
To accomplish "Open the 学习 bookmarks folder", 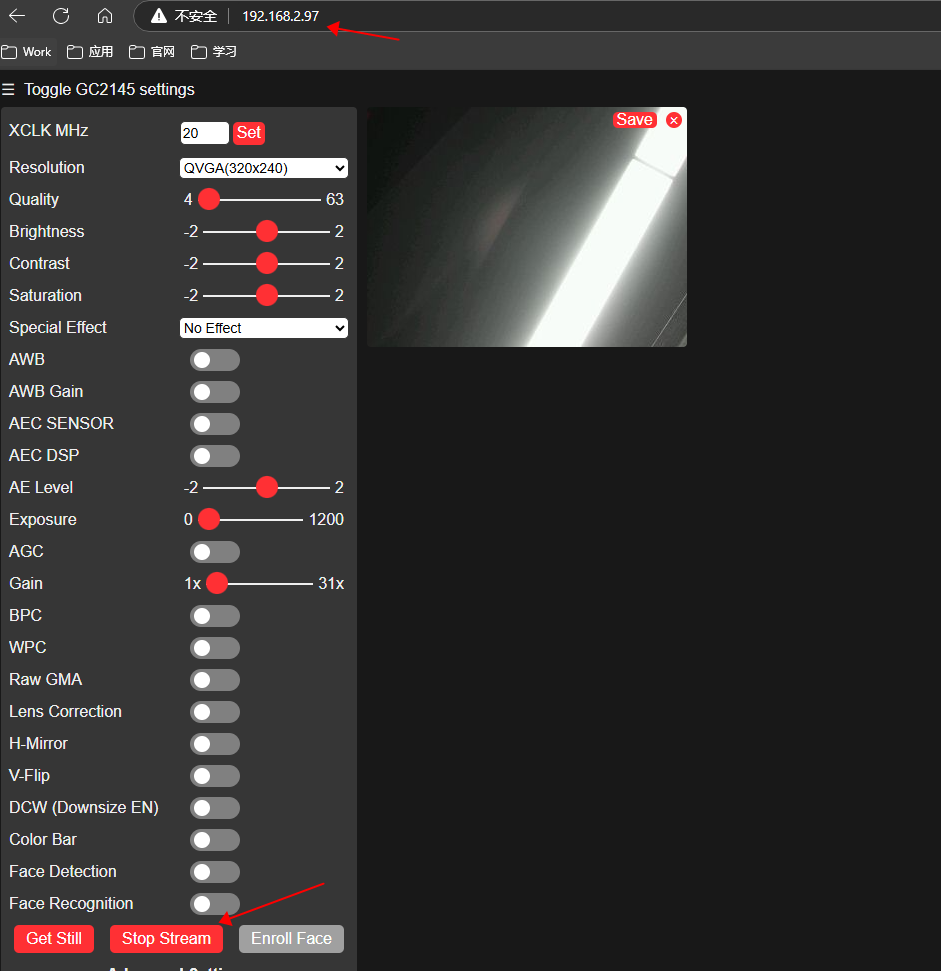I will pyautogui.click(x=214, y=52).
